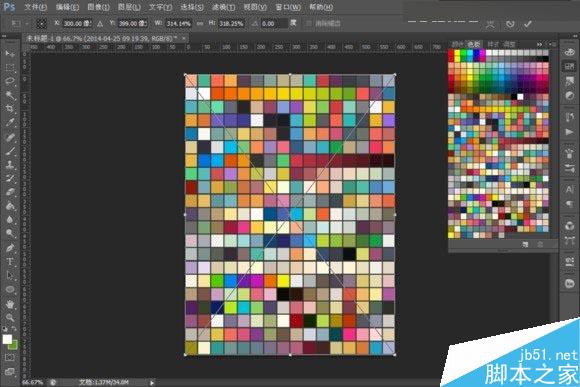This screenshot has height=387, width=580.
Task: Switch to warp mode icon
Action: (x=490, y=24)
